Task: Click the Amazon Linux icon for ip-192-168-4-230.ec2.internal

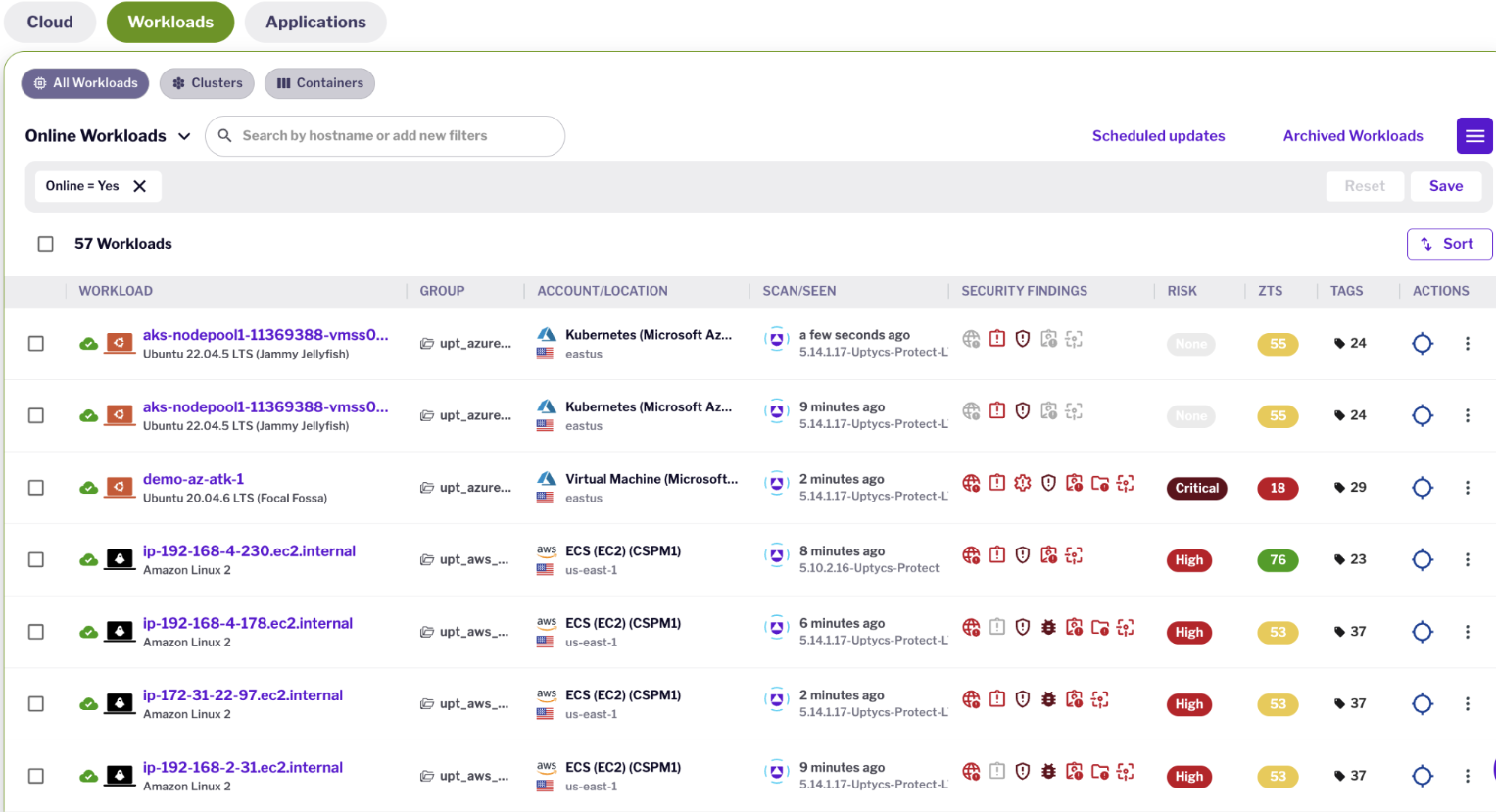Action: pos(120,558)
